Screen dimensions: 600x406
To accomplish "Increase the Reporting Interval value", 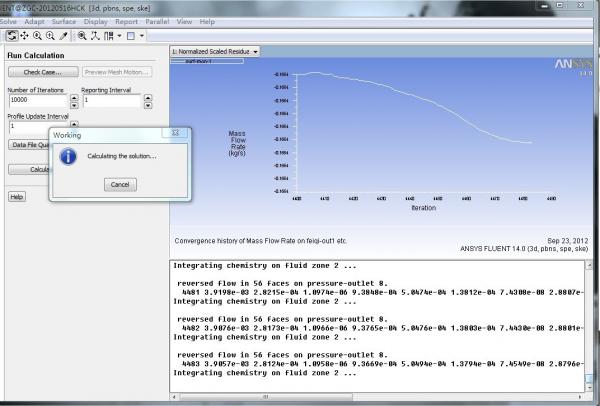I will point(148,98).
